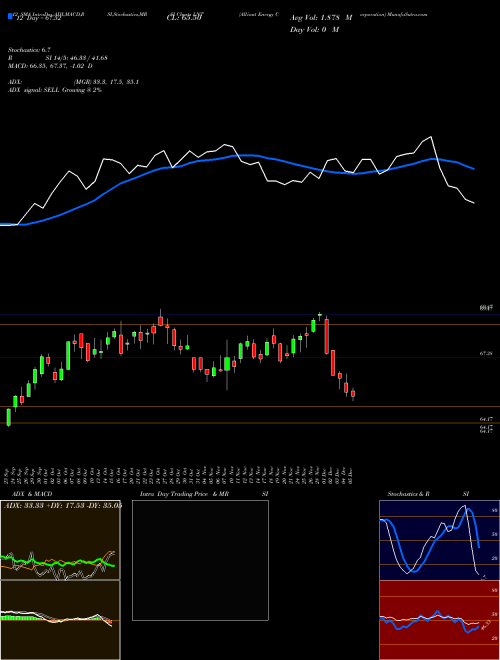The width and height of the screenshot is (500, 660).
Task: Click the MACD histogram panel
Action: tap(60, 620)
